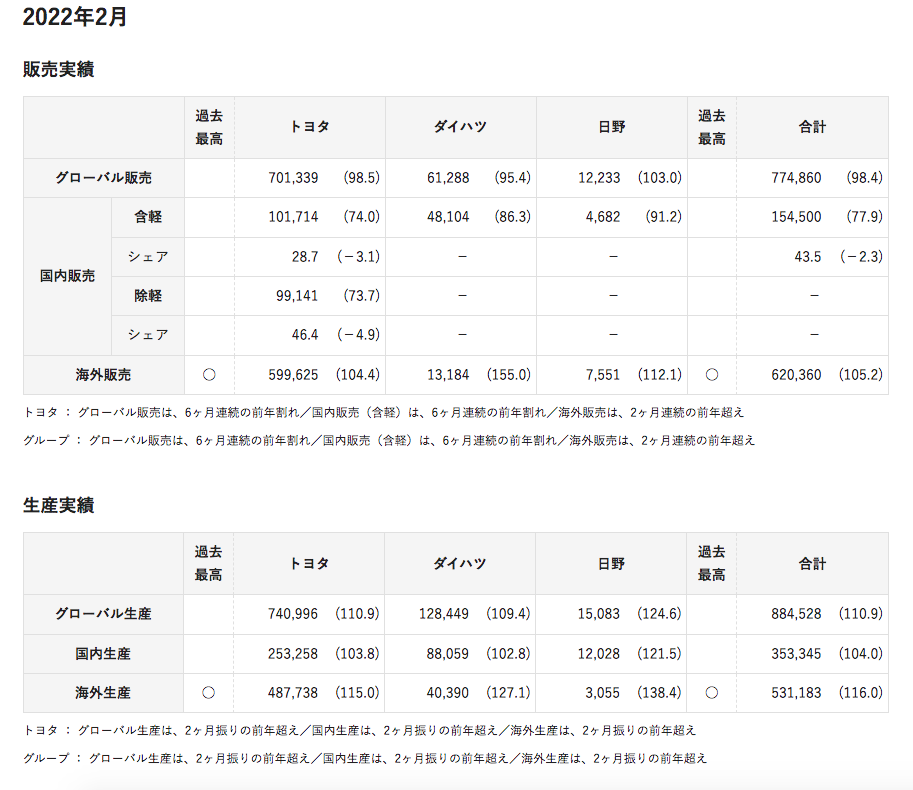Viewport: 913px width, 790px height.
Task: Click Hino domestic production value 12,028
Action: 599,654
